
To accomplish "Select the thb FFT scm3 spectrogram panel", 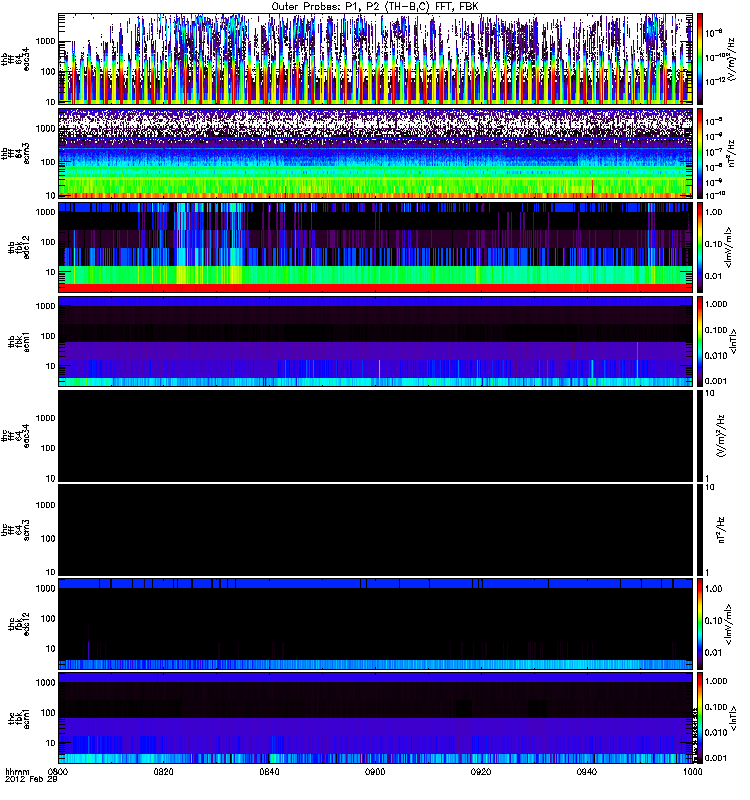I will click(375, 152).
